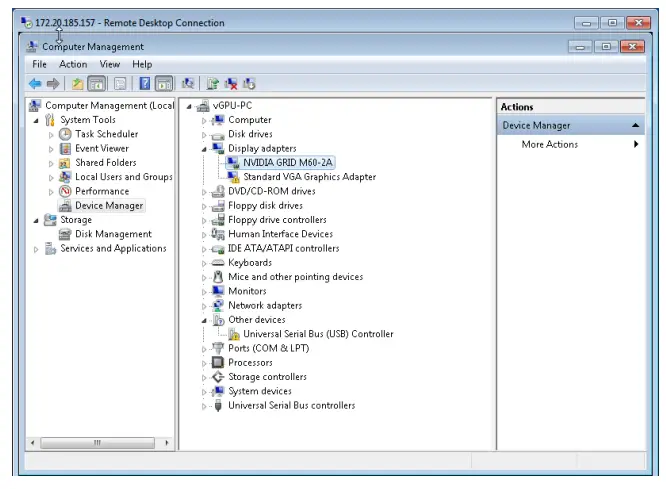Open More Actions submenu in Actions pane
Viewport: 666px width, 489px height.
(x=570, y=144)
